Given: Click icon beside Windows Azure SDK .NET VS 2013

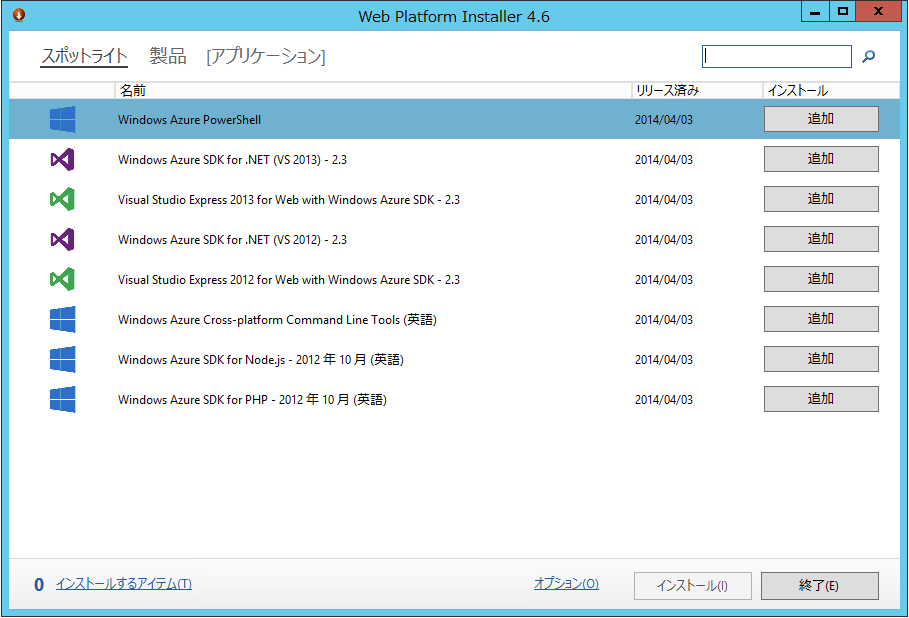Looking at the screenshot, I should 63,159.
